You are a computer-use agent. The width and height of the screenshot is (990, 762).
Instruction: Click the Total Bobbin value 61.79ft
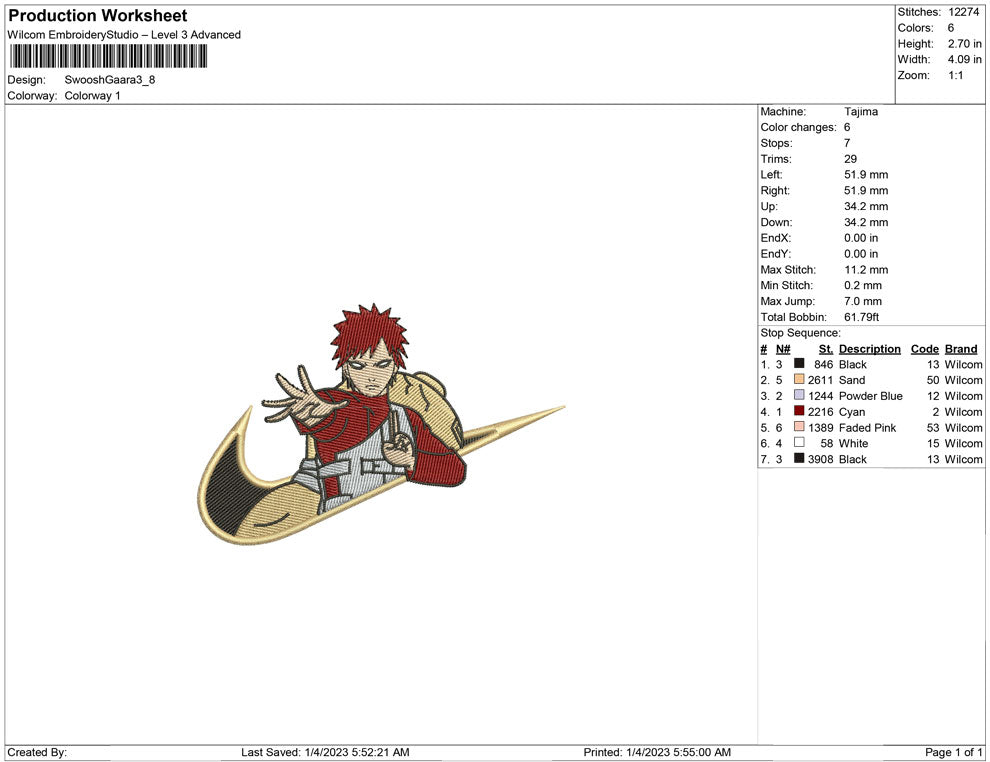pyautogui.click(x=861, y=317)
